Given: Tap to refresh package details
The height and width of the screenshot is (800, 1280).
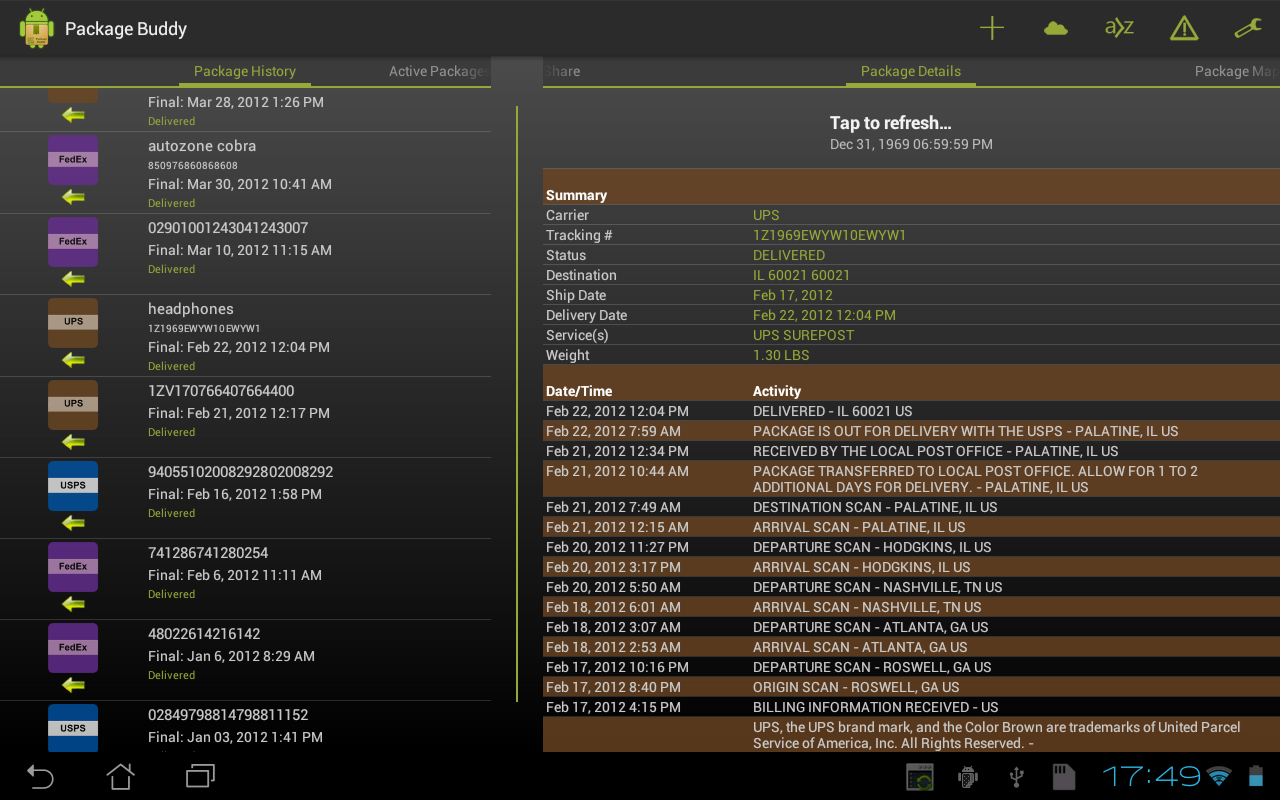Looking at the screenshot, I should point(911,132).
